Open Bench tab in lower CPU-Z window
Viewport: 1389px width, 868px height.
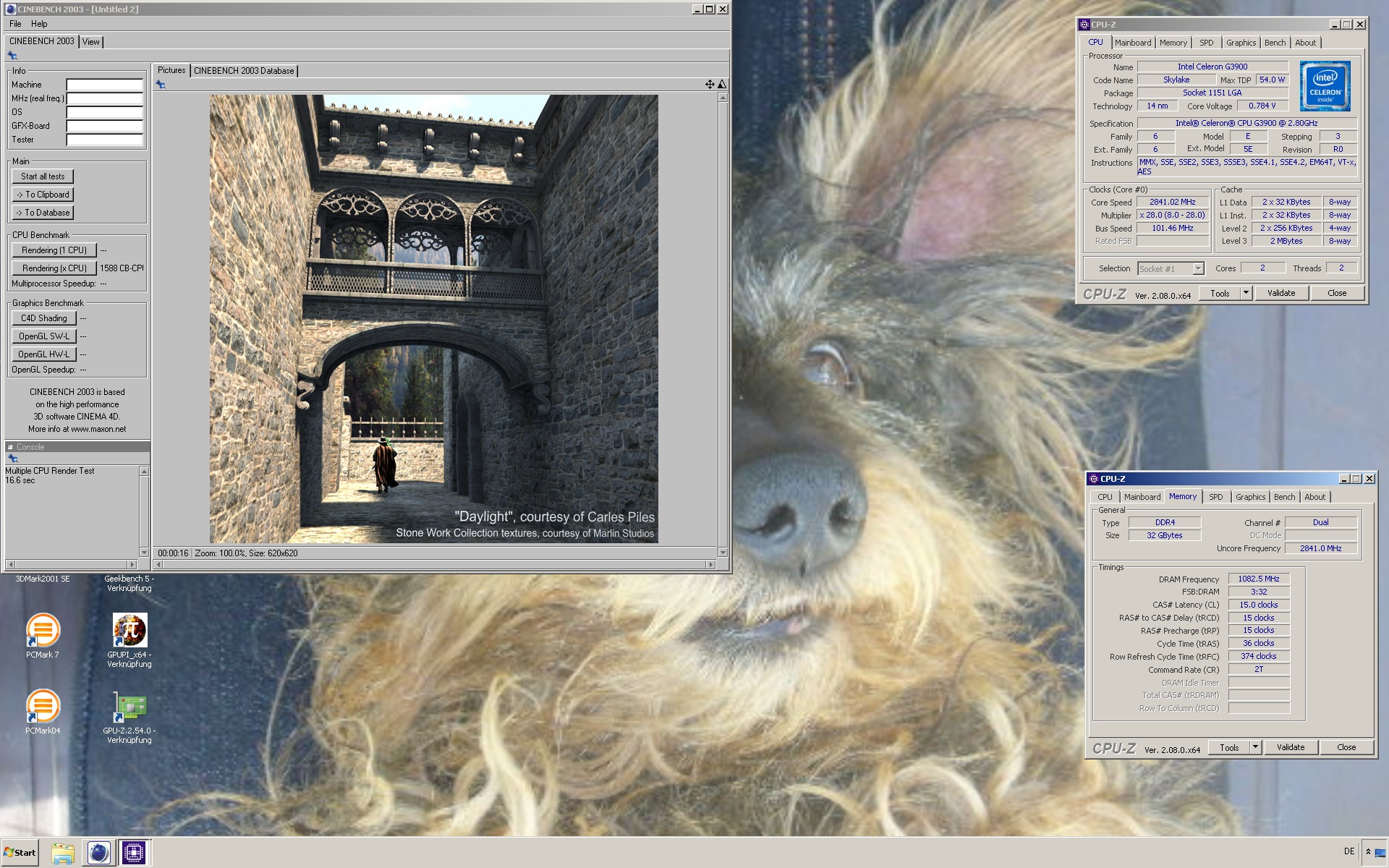[1284, 497]
